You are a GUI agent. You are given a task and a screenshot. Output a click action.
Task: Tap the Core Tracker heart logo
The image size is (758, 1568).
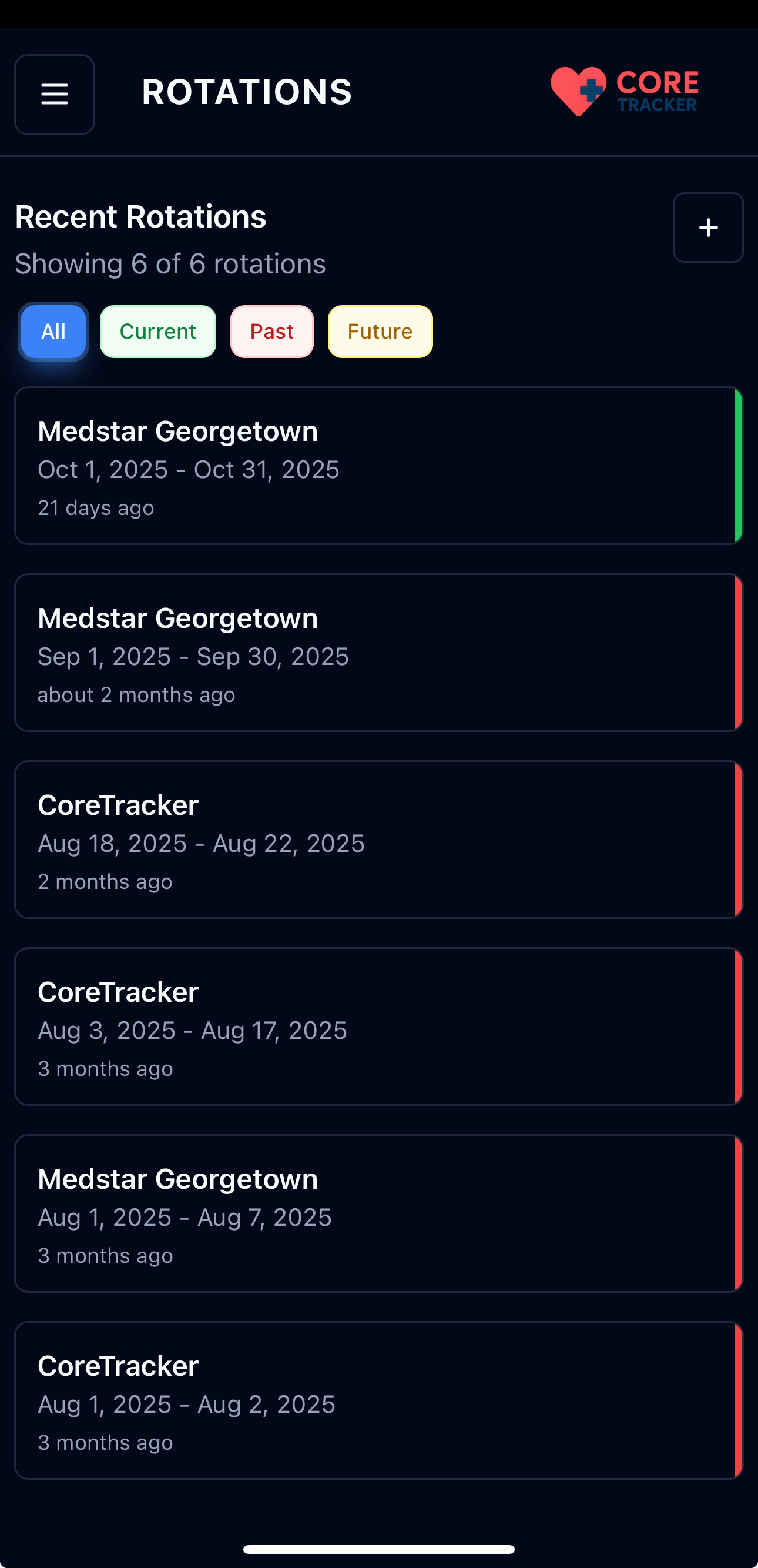578,91
